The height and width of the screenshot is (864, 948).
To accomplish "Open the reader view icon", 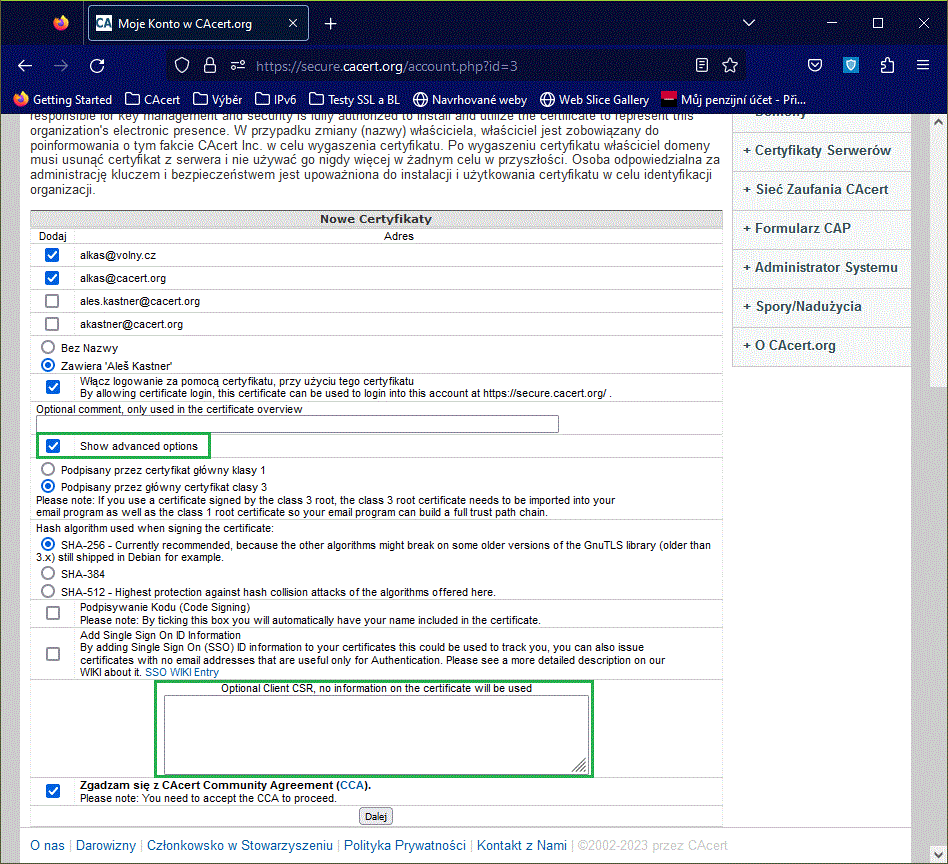I will (702, 66).
